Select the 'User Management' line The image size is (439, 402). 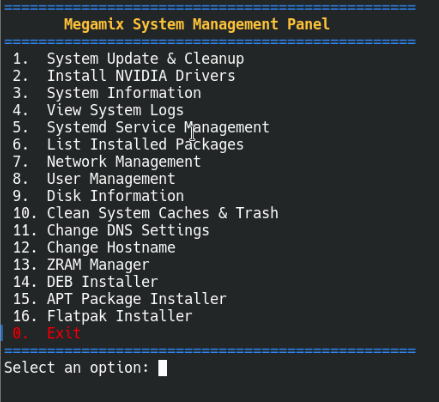coord(94,179)
